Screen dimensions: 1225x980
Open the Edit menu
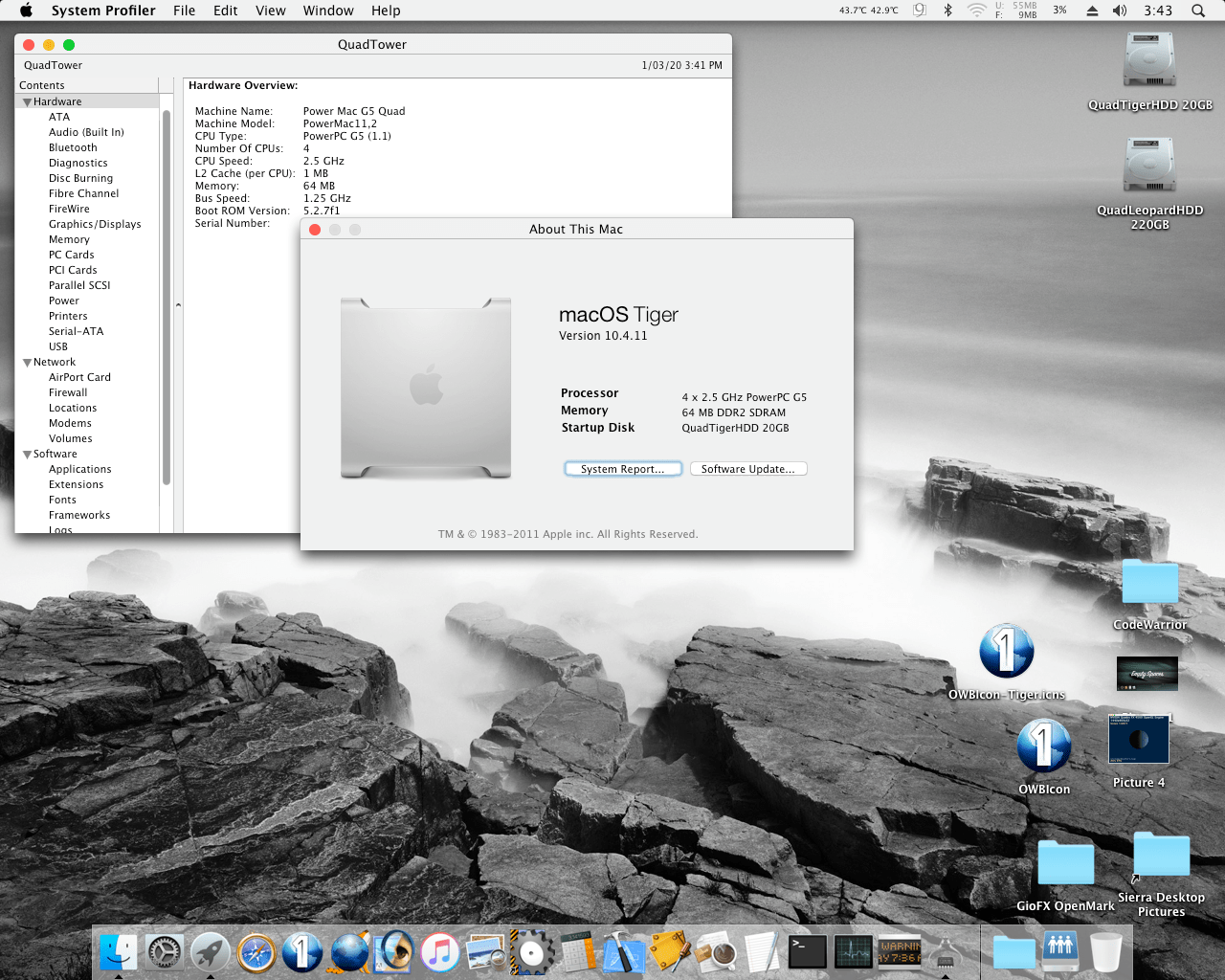click(226, 11)
